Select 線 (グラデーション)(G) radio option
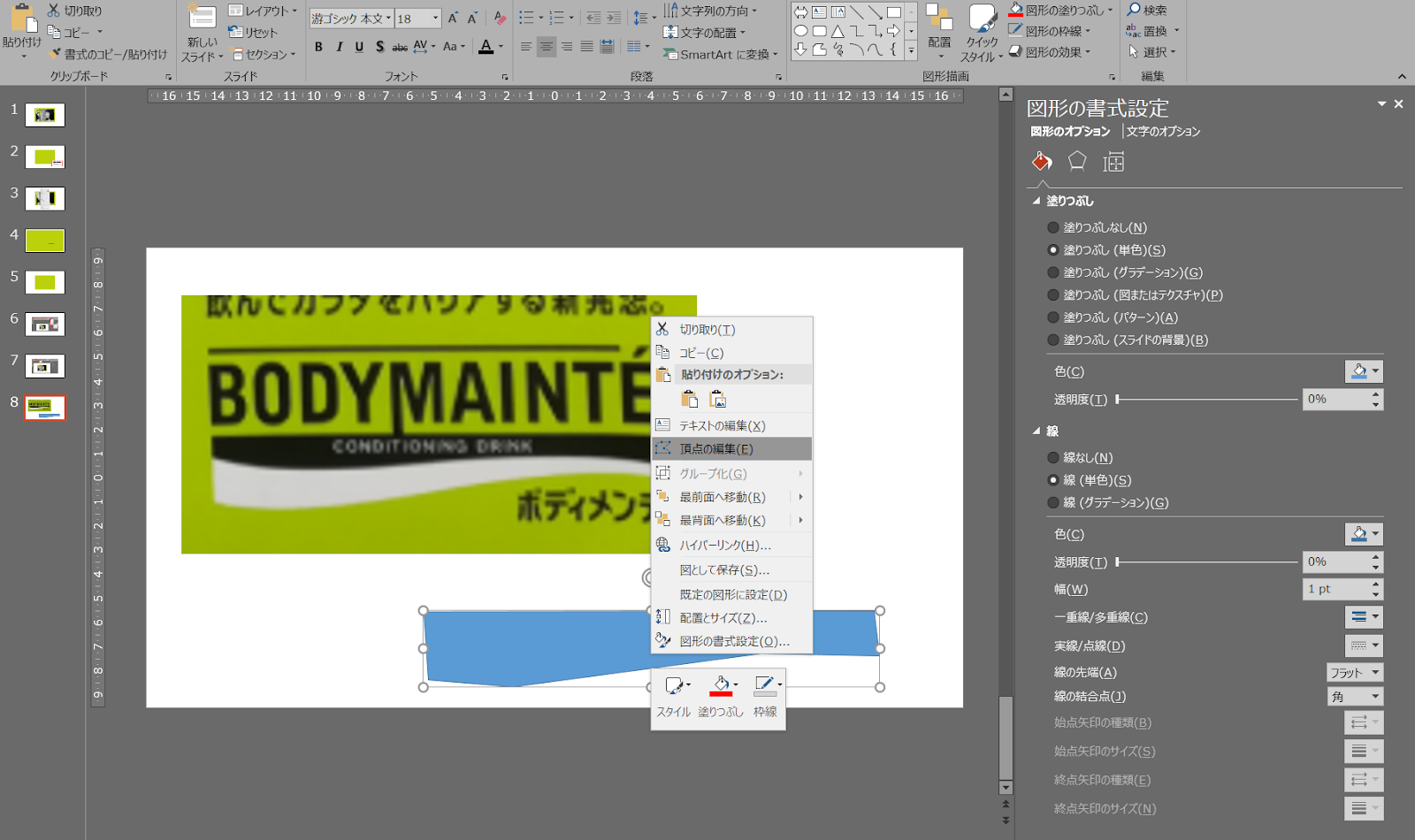The width and height of the screenshot is (1415, 840). click(1108, 502)
